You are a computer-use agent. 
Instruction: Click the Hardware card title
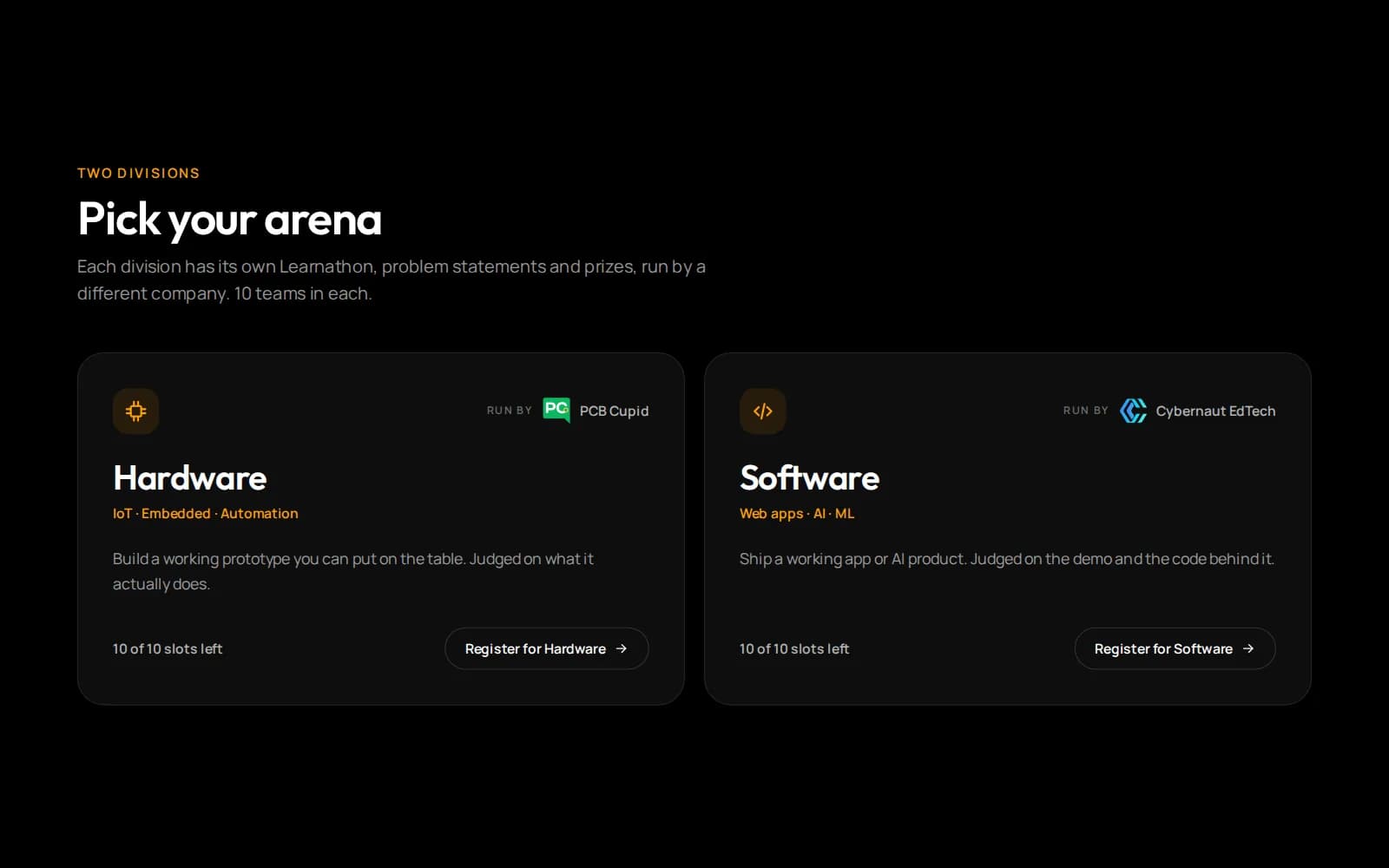pyautogui.click(x=190, y=477)
